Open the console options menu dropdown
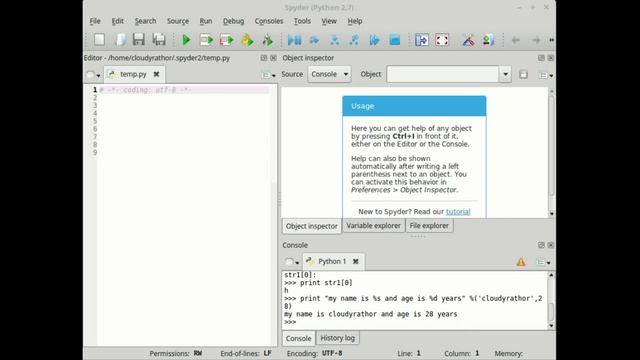Viewport: 640px width, 360px height. pos(543,262)
